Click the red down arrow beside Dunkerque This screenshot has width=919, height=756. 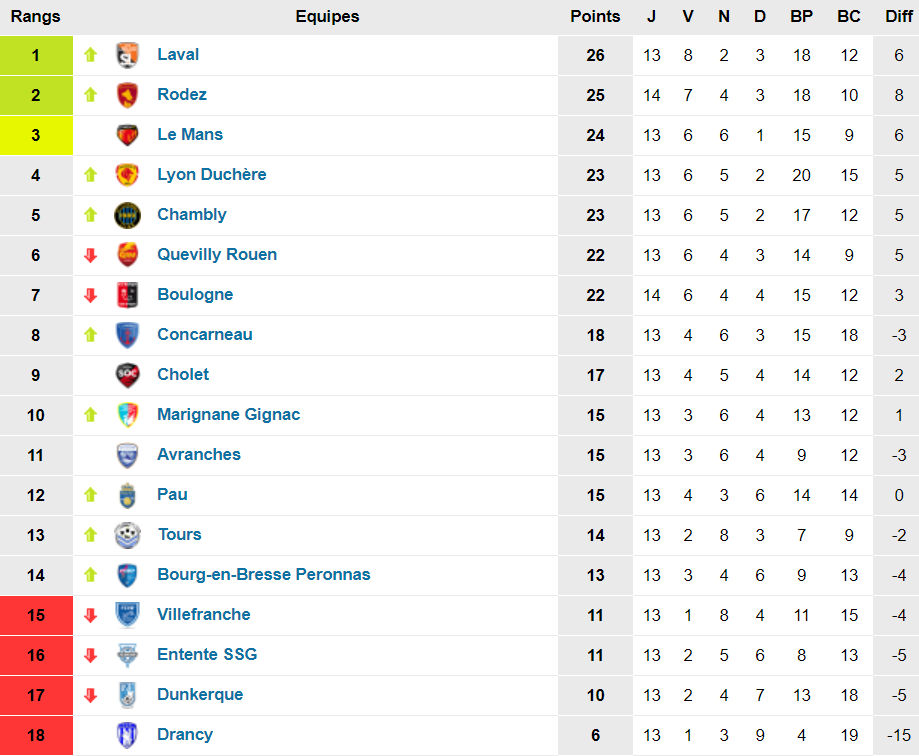pos(91,695)
